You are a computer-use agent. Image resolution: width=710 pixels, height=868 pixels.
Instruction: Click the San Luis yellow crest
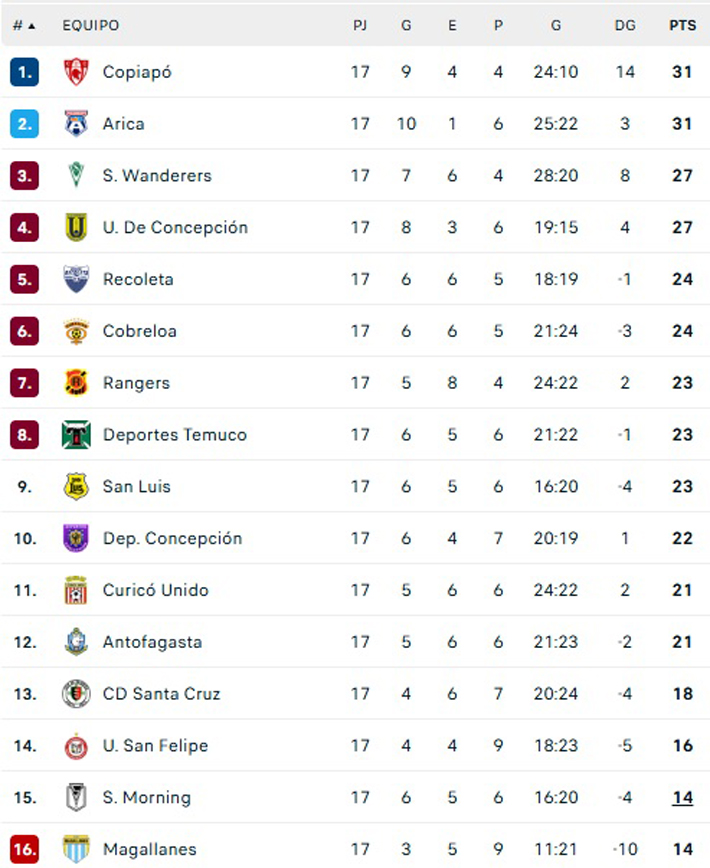76,486
